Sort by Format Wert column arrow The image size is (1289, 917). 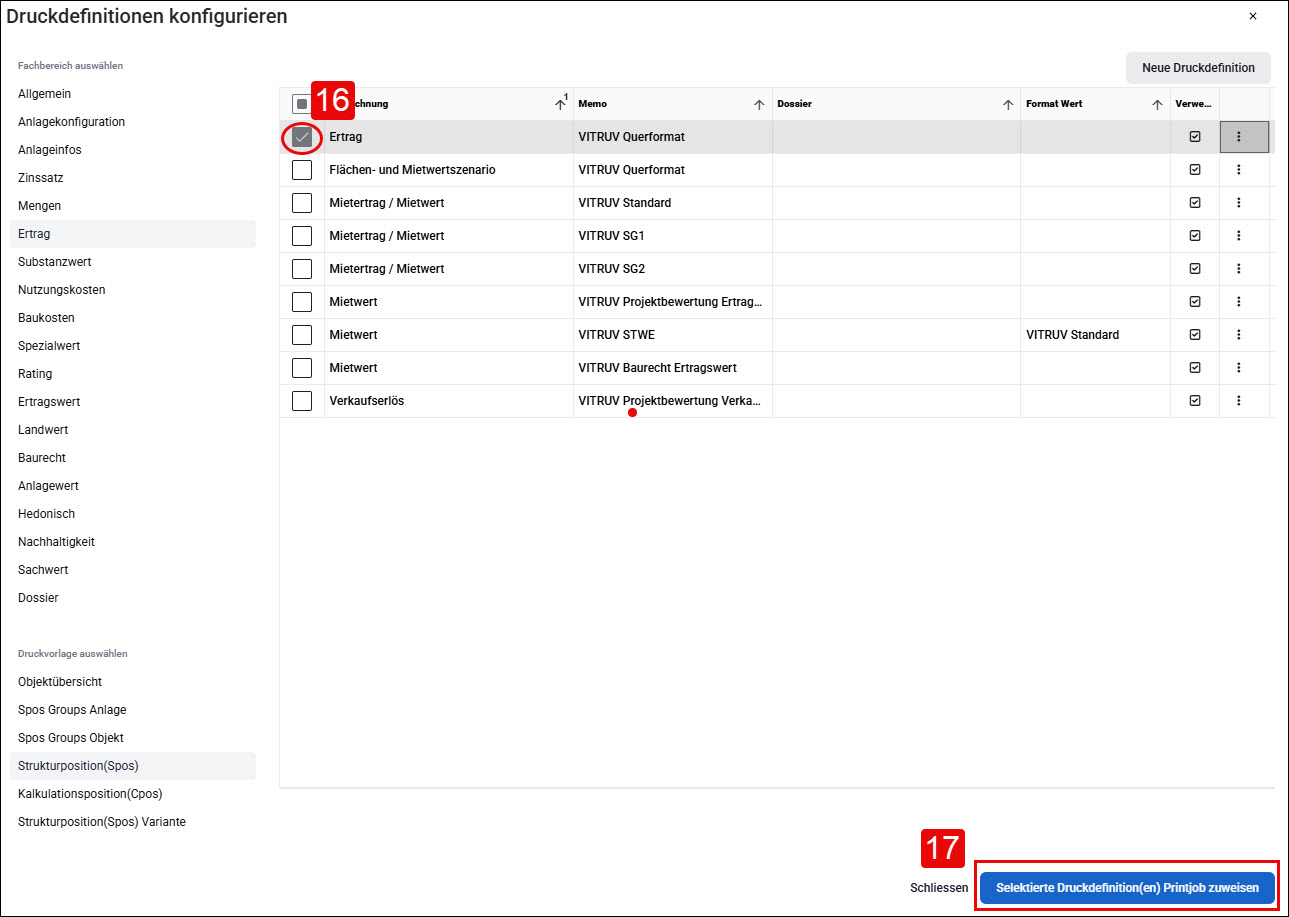(x=1158, y=104)
